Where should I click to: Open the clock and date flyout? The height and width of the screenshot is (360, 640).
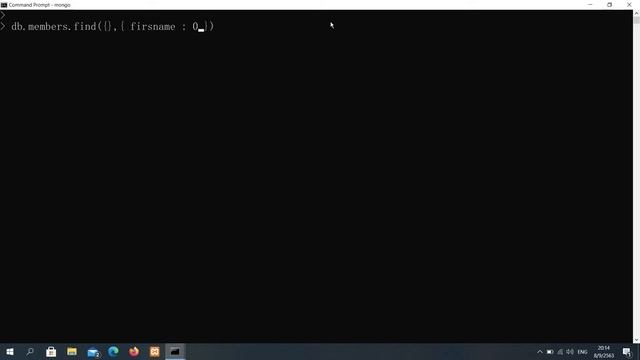coord(604,352)
